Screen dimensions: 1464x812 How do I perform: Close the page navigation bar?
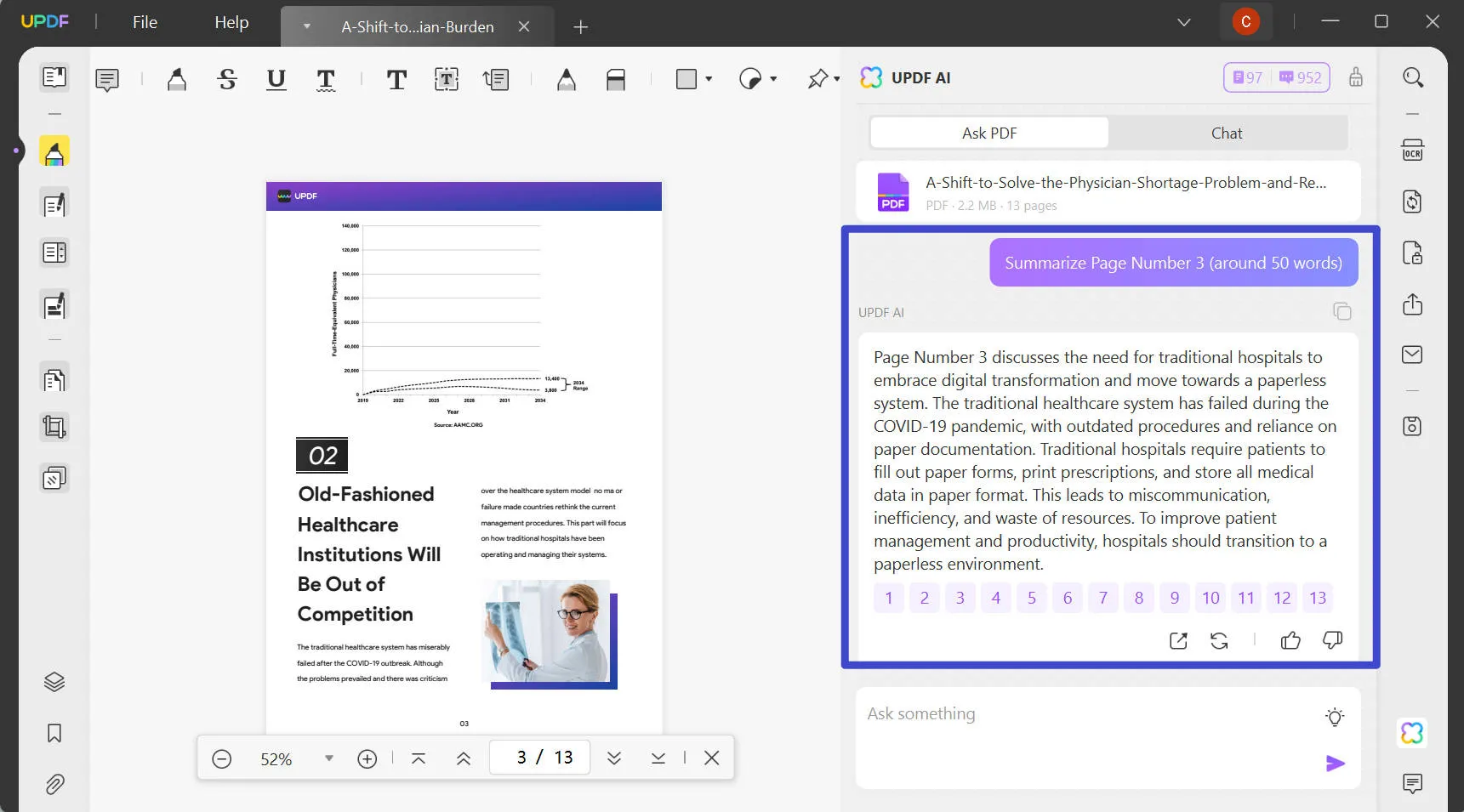(712, 758)
